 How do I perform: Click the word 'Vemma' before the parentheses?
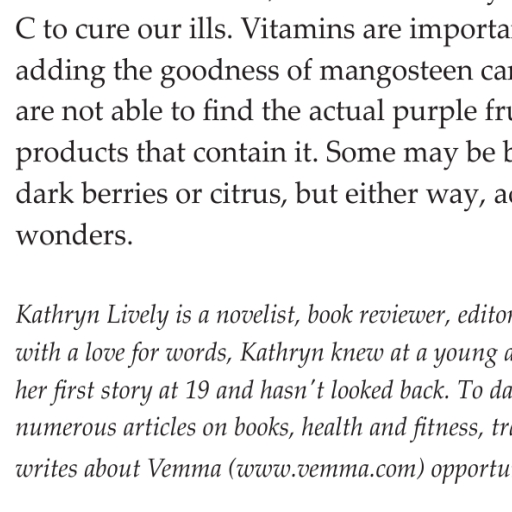pyautogui.click(x=184, y=469)
